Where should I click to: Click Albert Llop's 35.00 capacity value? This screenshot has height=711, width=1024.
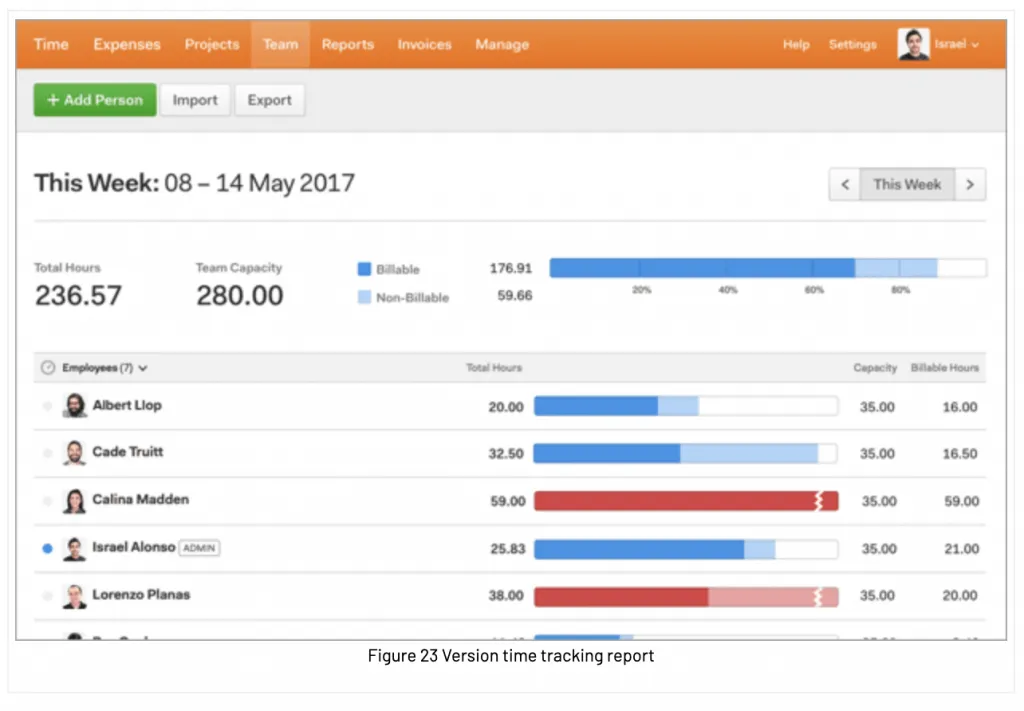pyautogui.click(x=877, y=407)
